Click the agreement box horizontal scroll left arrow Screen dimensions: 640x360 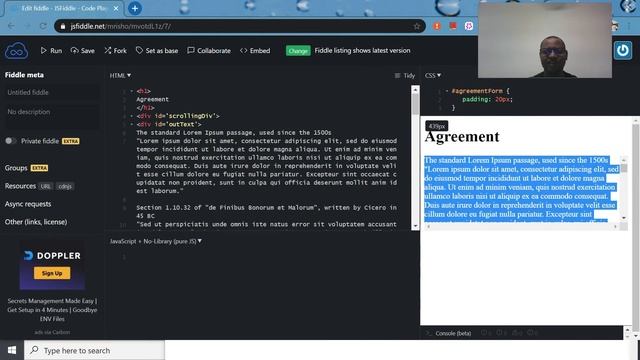click(428, 227)
